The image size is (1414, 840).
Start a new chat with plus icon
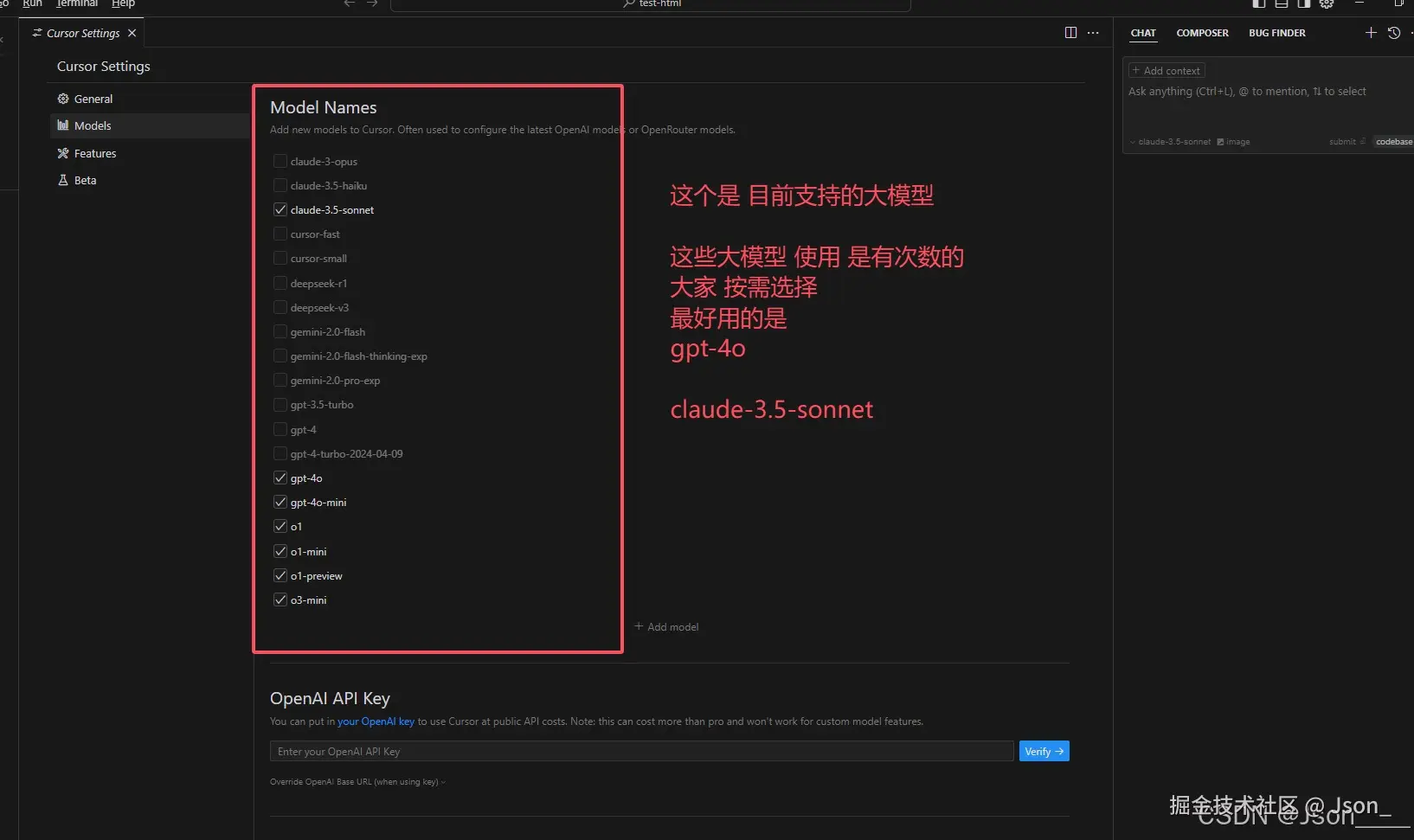[1371, 33]
